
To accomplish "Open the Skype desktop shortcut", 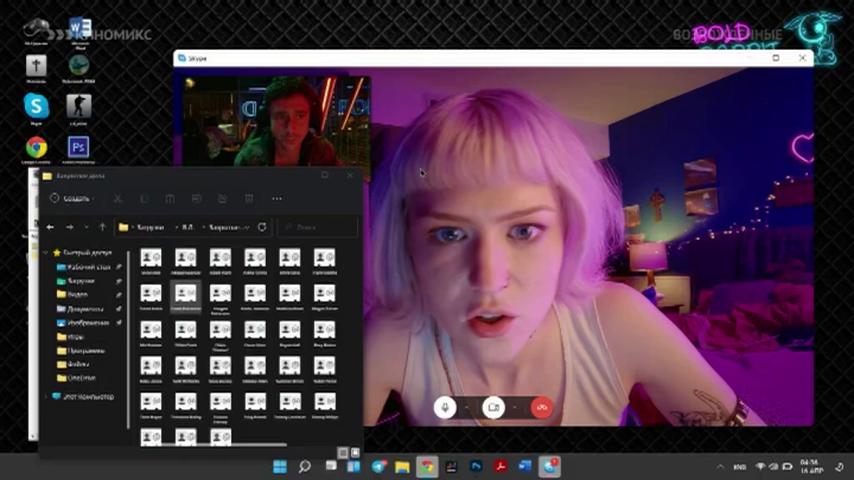I will click(36, 108).
